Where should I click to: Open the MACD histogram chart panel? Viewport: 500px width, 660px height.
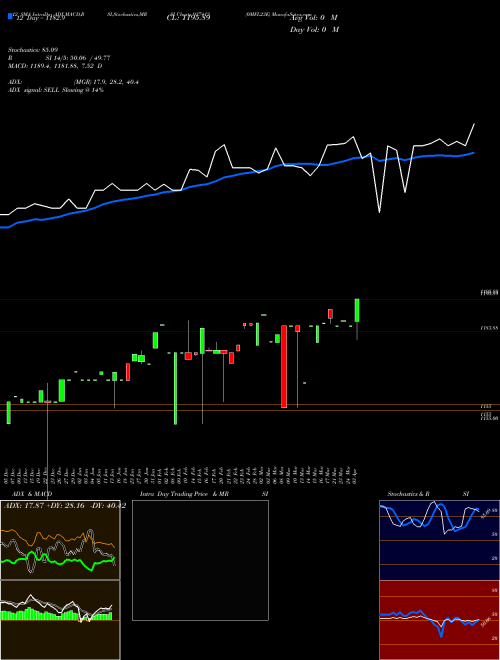coord(60,620)
